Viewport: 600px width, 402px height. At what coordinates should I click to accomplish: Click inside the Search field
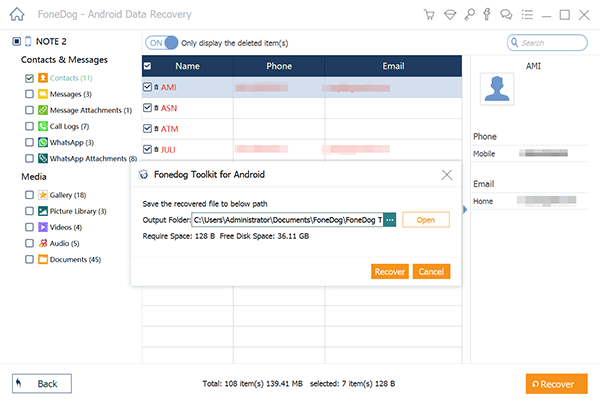[x=547, y=43]
